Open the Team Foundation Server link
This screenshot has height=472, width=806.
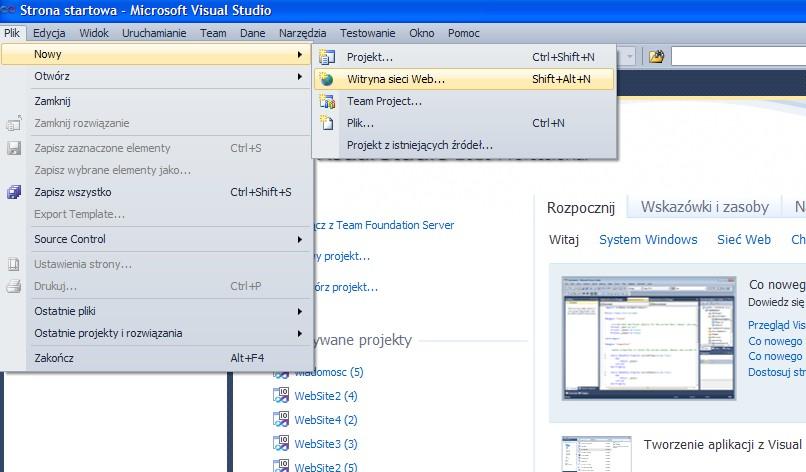point(384,225)
